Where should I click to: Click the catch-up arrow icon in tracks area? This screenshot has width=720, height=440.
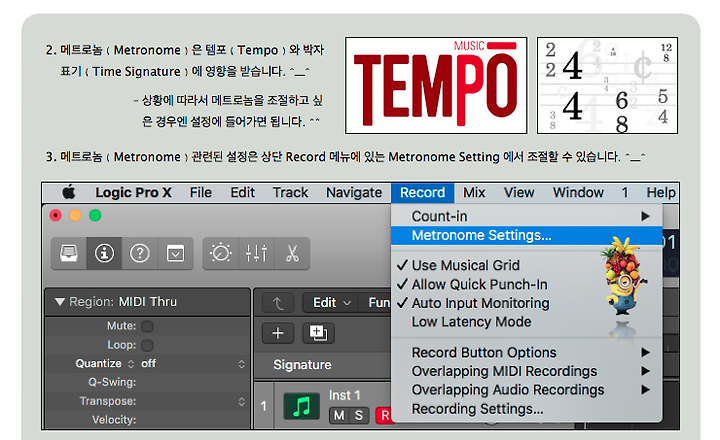point(278,303)
